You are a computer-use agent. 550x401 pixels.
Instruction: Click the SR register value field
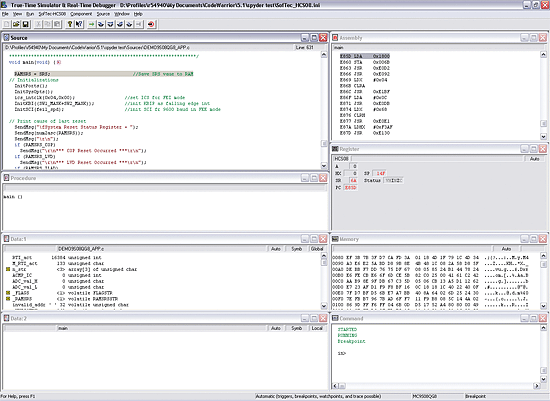pyautogui.click(x=353, y=180)
